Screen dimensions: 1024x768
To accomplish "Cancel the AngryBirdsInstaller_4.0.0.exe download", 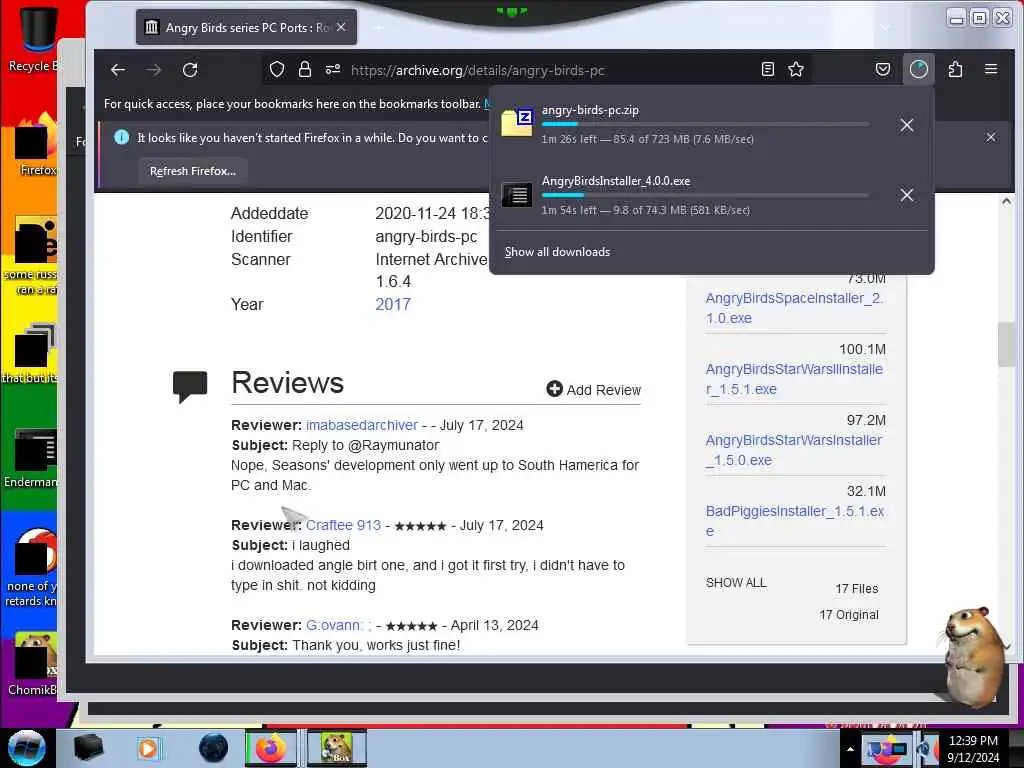I will pyautogui.click(x=906, y=195).
